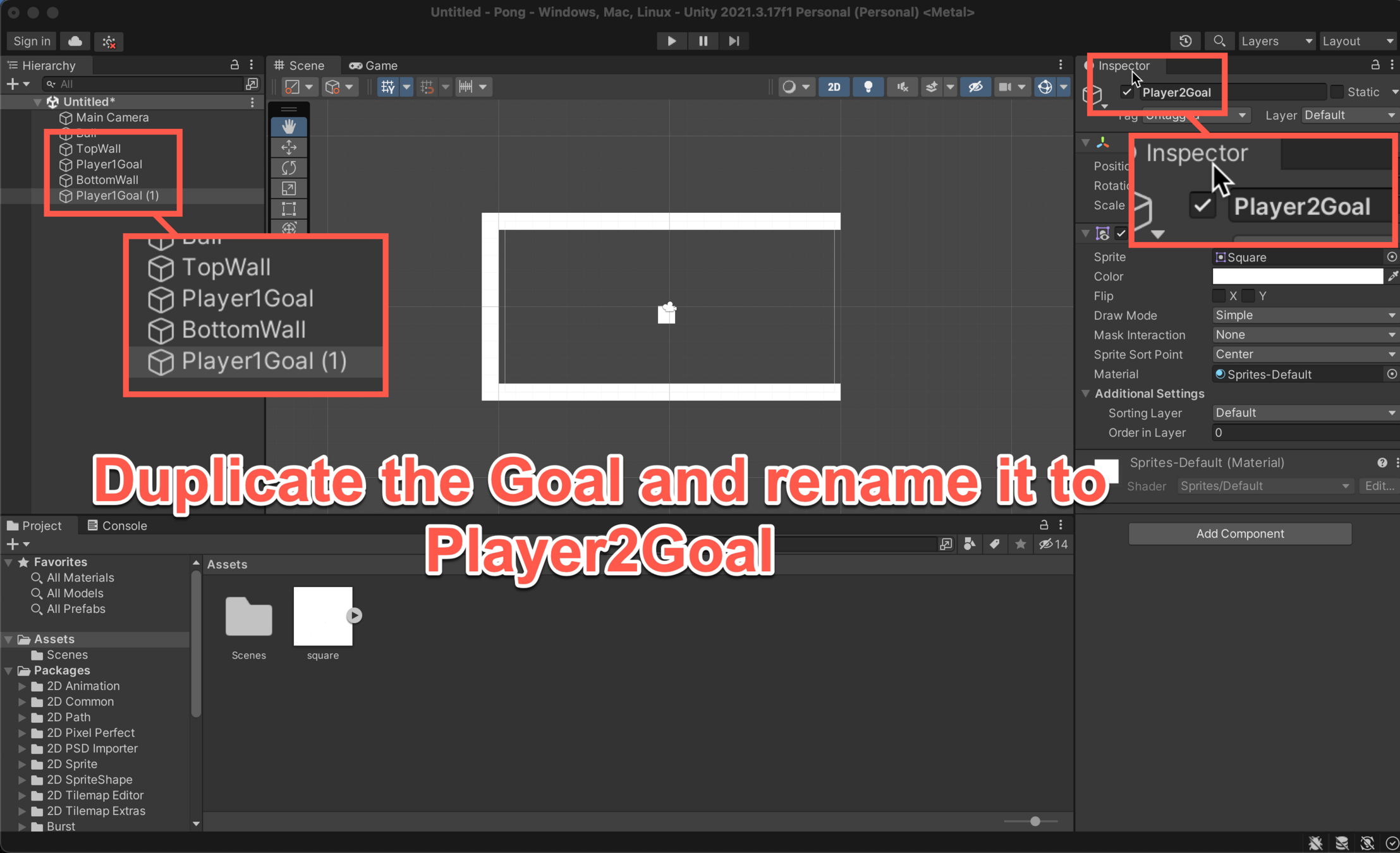Enable Flip X checkbox

pyautogui.click(x=1219, y=296)
